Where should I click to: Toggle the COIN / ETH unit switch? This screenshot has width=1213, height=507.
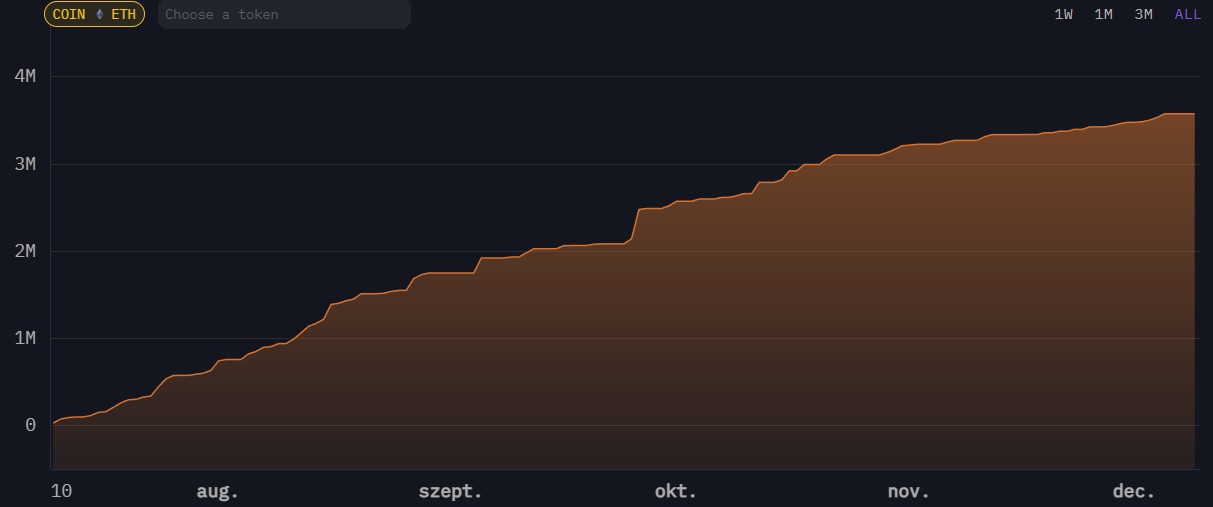pos(94,14)
